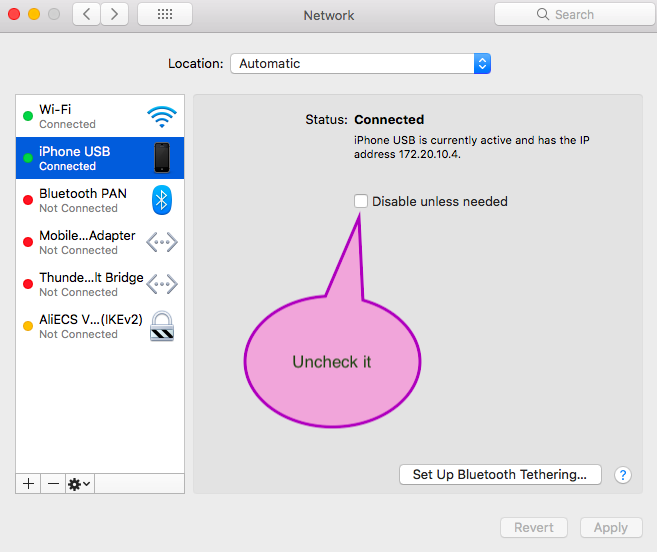Click the Thunderbolt Bridge network icon
Screen dimensions: 657x552
(161, 284)
